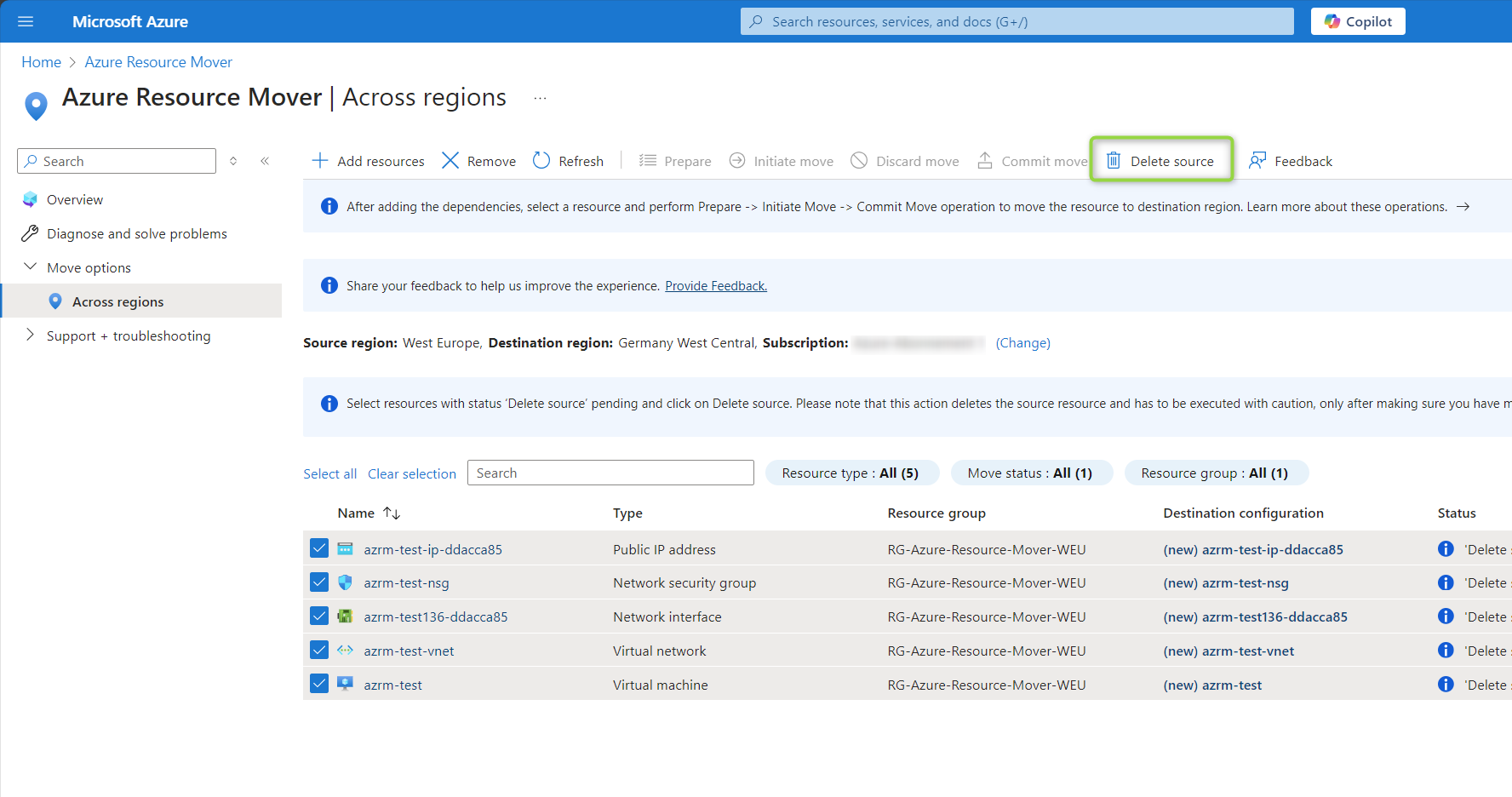Click status info icon in azrm-test-vnet row
The width and height of the screenshot is (1512, 797).
(x=1446, y=650)
